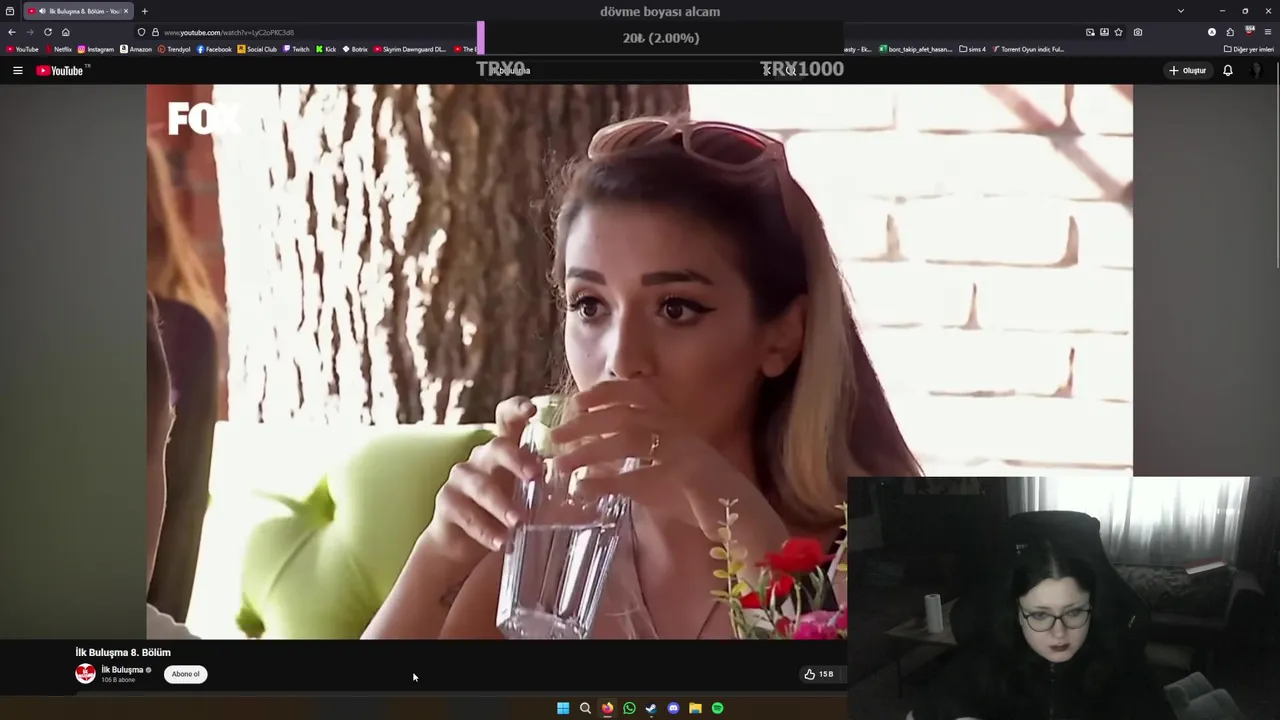
Task: Open the İlk Buluşma channel name link
Action: click(122, 670)
